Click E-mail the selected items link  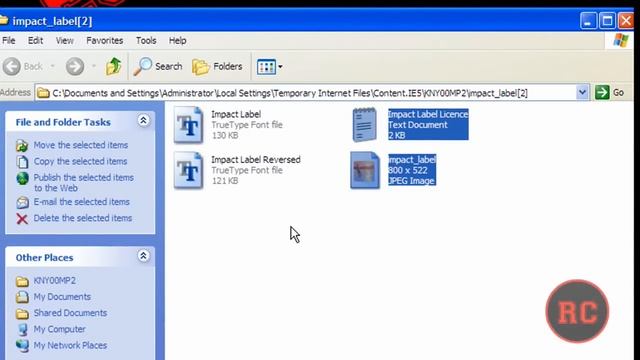(81, 202)
